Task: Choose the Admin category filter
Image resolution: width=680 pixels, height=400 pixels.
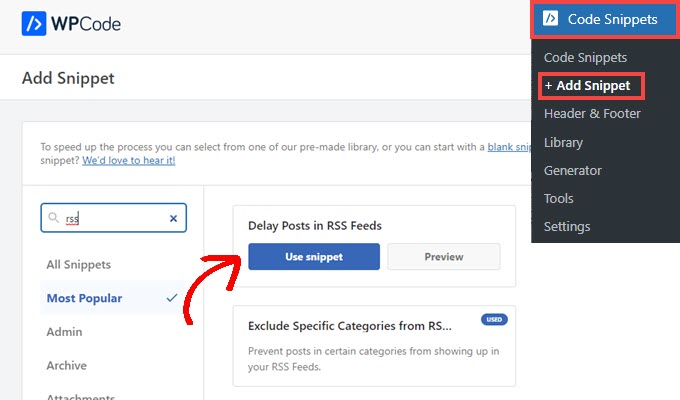Action: click(64, 332)
